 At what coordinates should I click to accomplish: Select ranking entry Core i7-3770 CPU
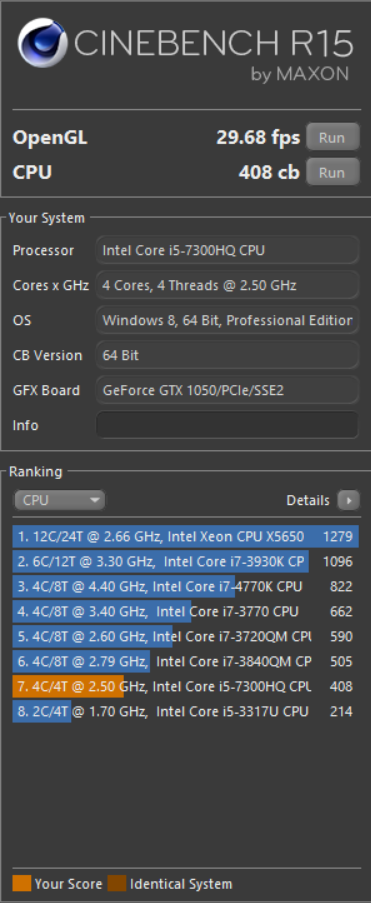[x=186, y=611]
